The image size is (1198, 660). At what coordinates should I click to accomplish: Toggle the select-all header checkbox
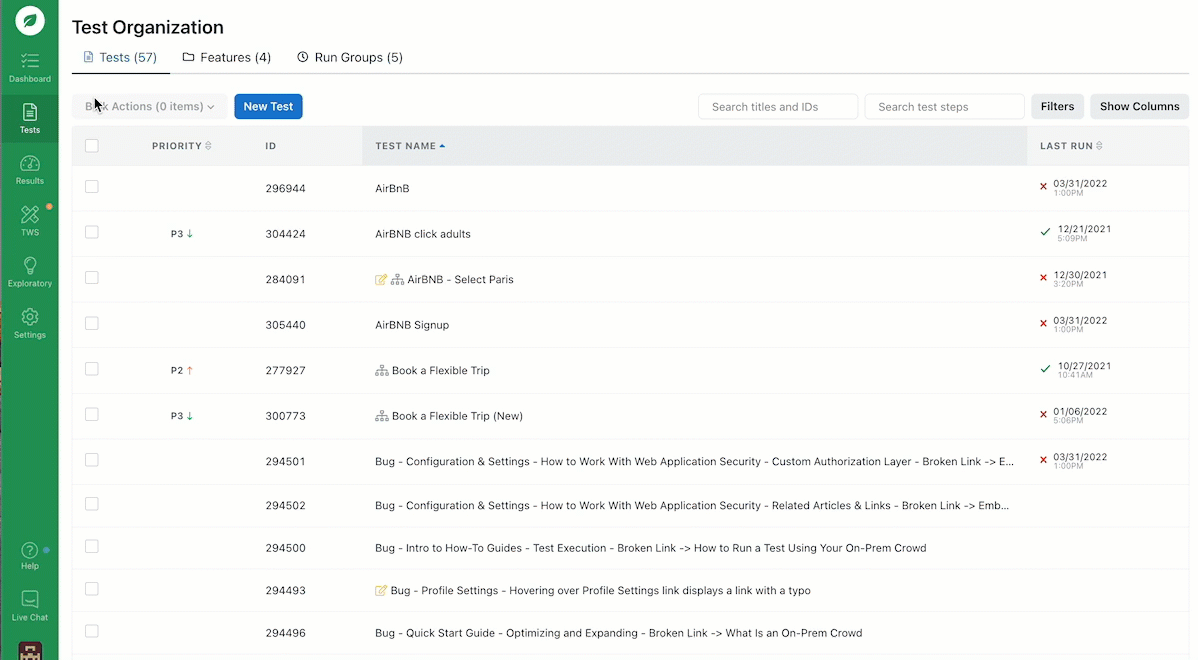(92, 146)
